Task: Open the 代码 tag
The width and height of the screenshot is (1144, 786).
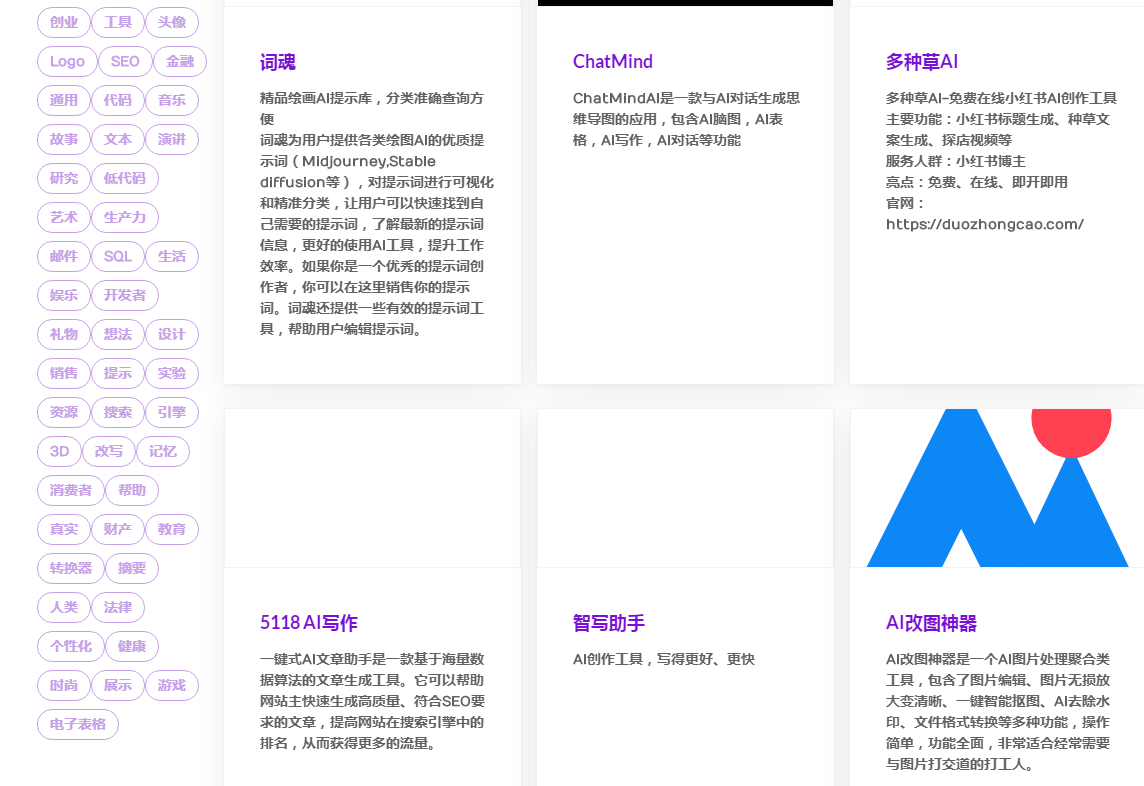Action: [117, 100]
